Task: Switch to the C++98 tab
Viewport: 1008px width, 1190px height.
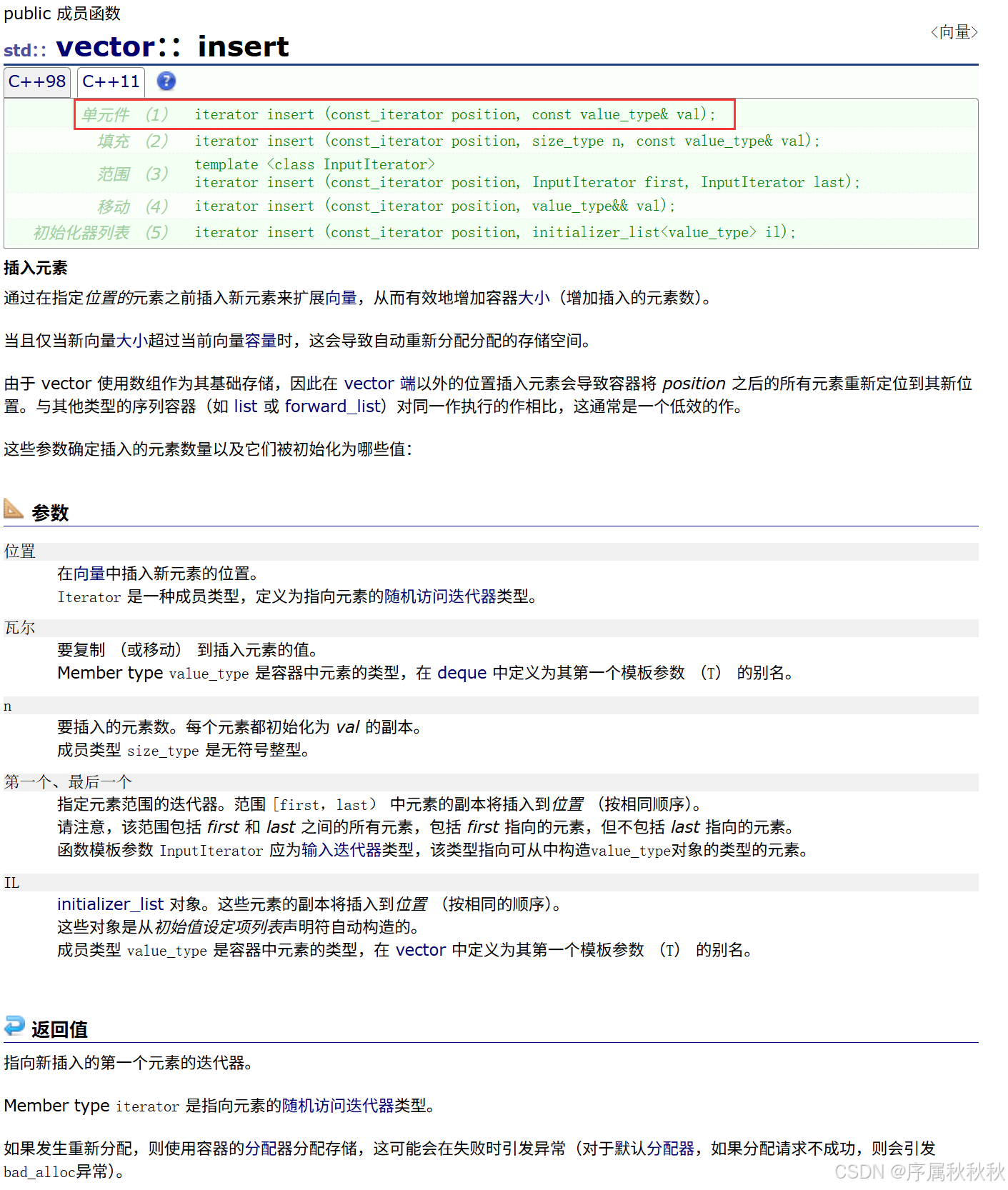Action: pos(37,81)
